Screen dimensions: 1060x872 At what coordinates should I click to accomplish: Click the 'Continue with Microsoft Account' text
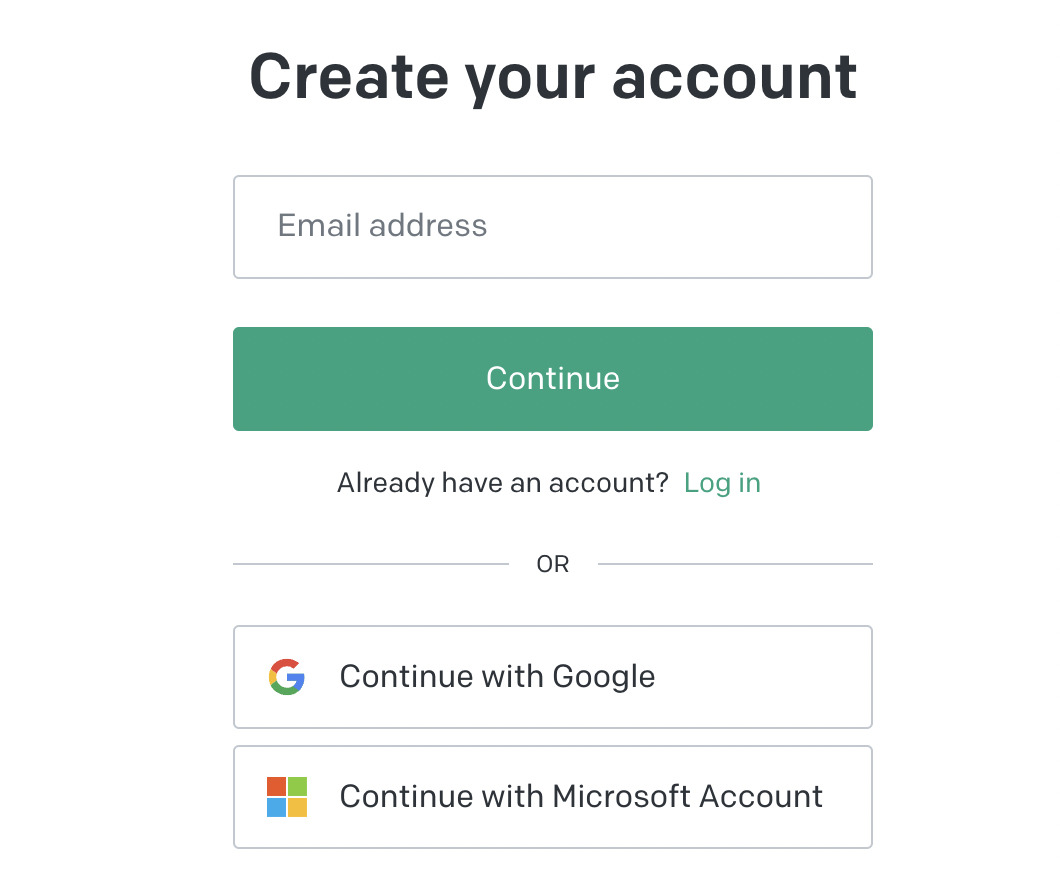(x=581, y=796)
